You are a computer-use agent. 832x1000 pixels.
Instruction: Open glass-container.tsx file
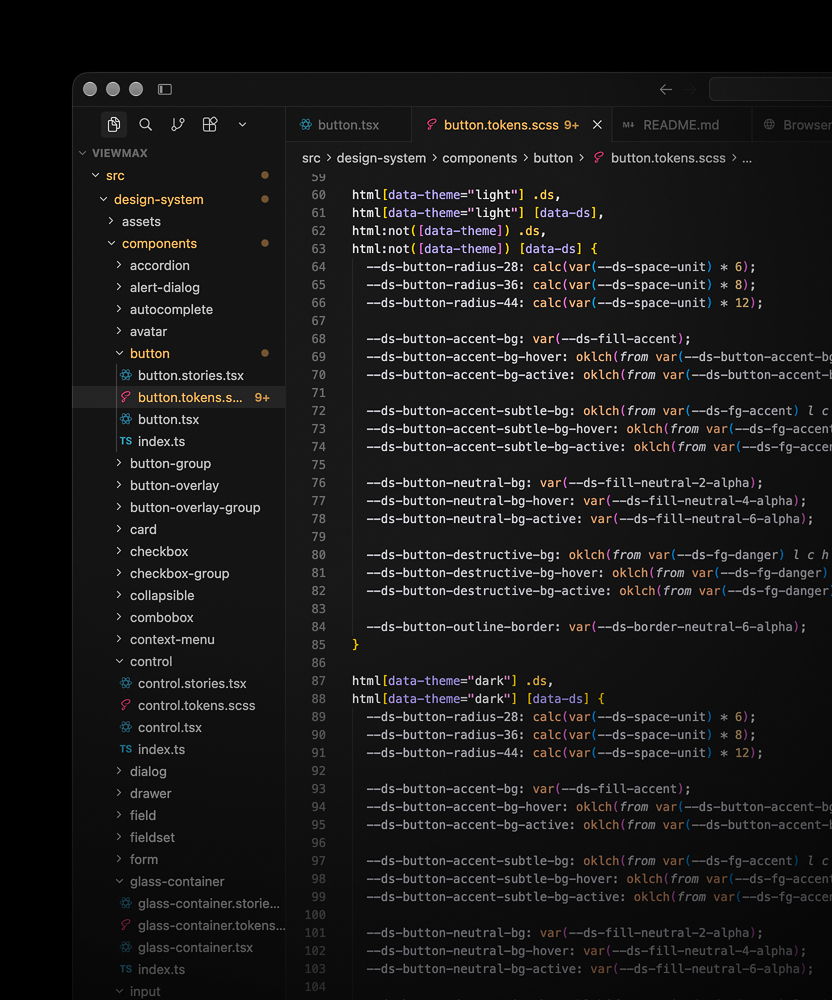point(195,948)
